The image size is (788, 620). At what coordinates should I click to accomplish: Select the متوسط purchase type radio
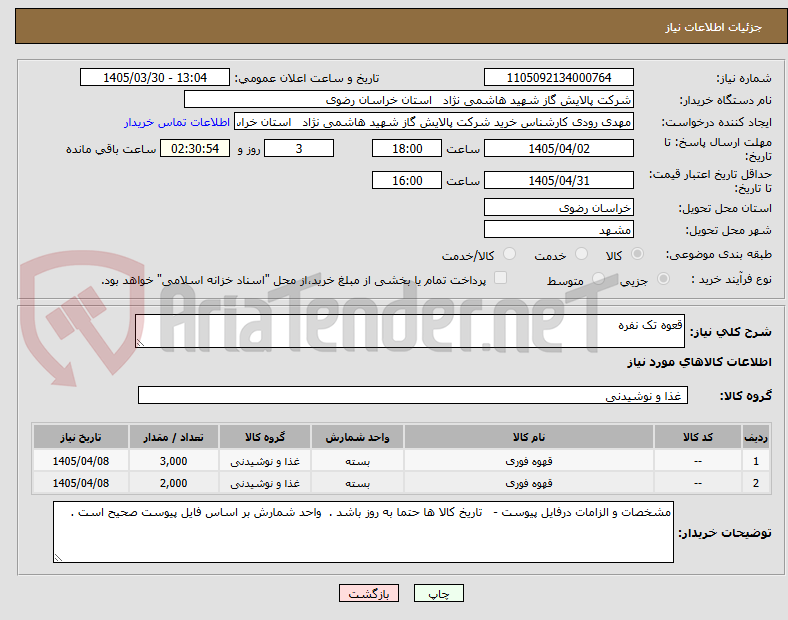point(598,279)
